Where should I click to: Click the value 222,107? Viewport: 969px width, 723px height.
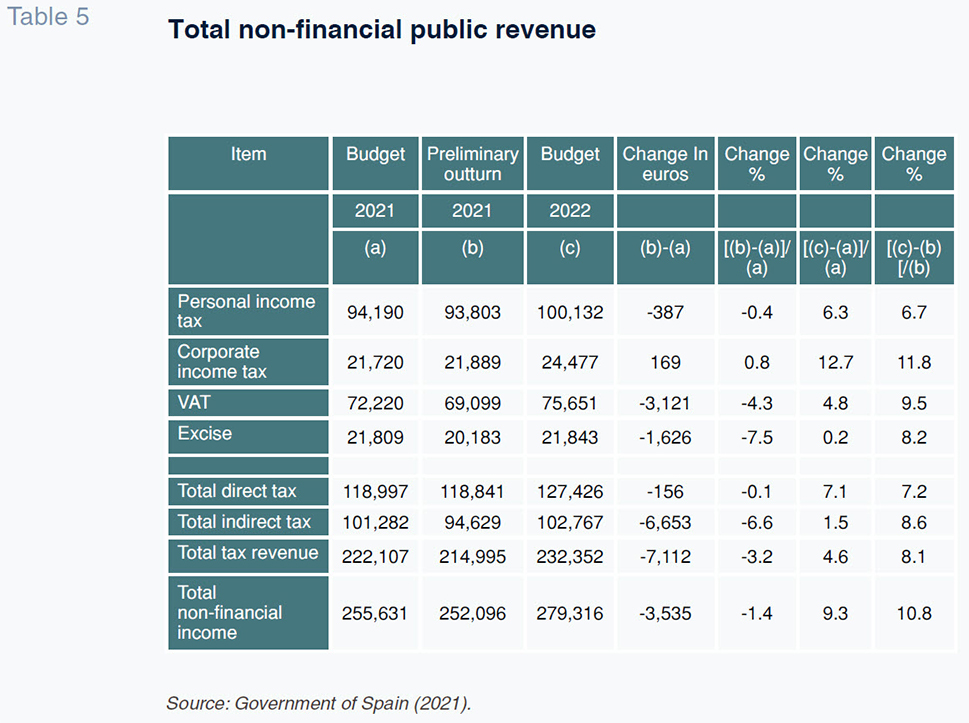pos(375,557)
